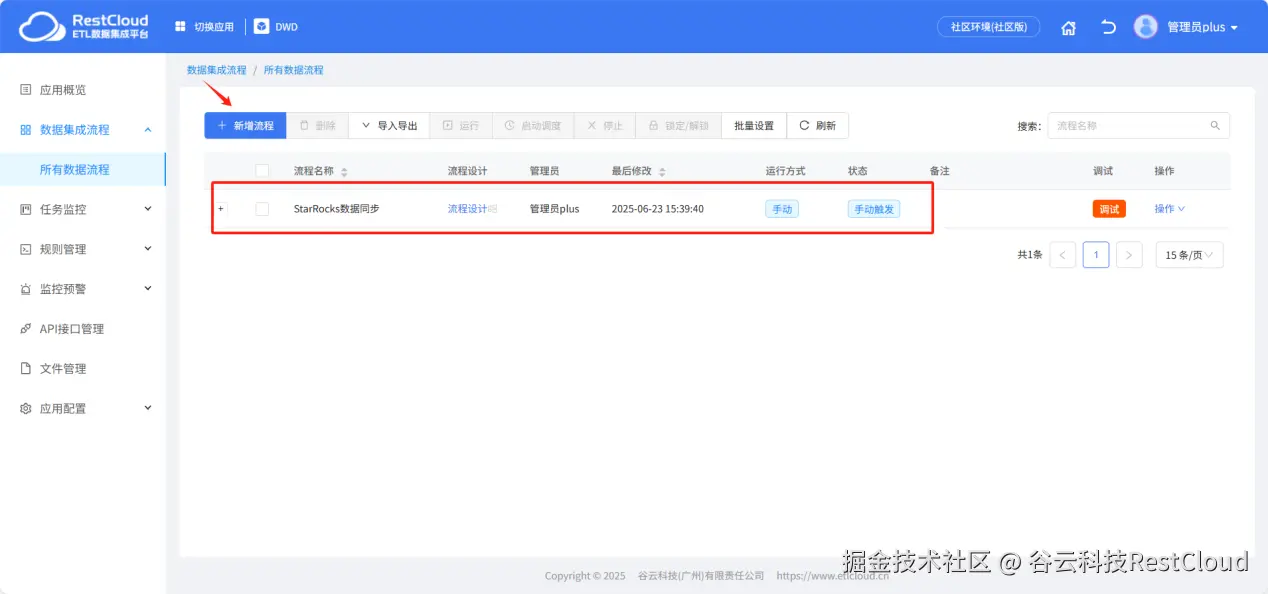Open the 流程设计 link in row
This screenshot has height=594, width=1268.
pyautogui.click(x=467, y=209)
